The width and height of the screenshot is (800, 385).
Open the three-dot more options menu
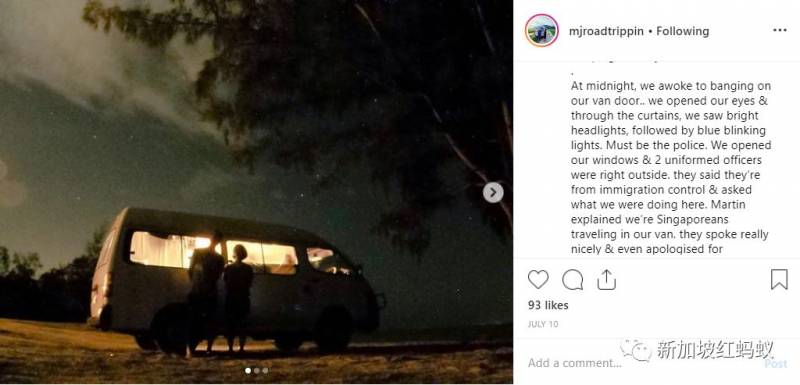(780, 31)
